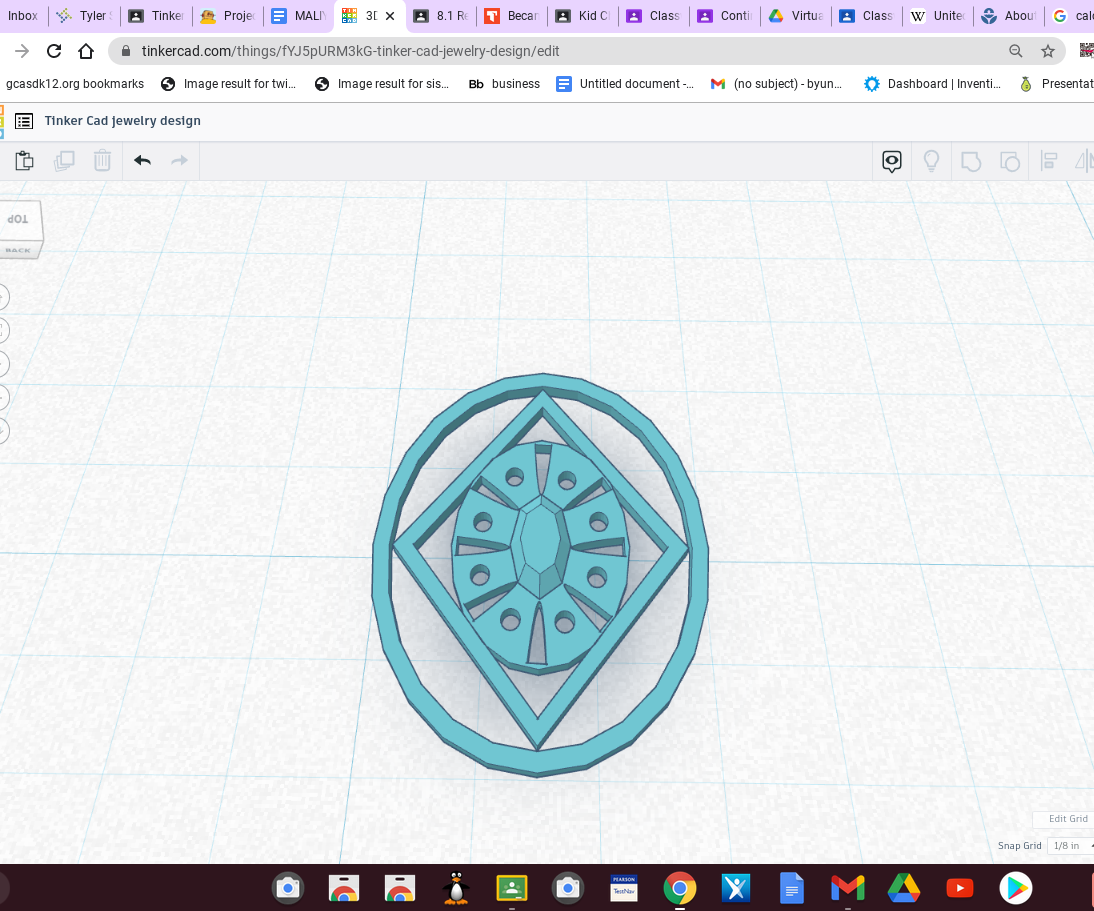Select the Paste tool in the toolbar
The height and width of the screenshot is (911, 1094).
[x=24, y=160]
